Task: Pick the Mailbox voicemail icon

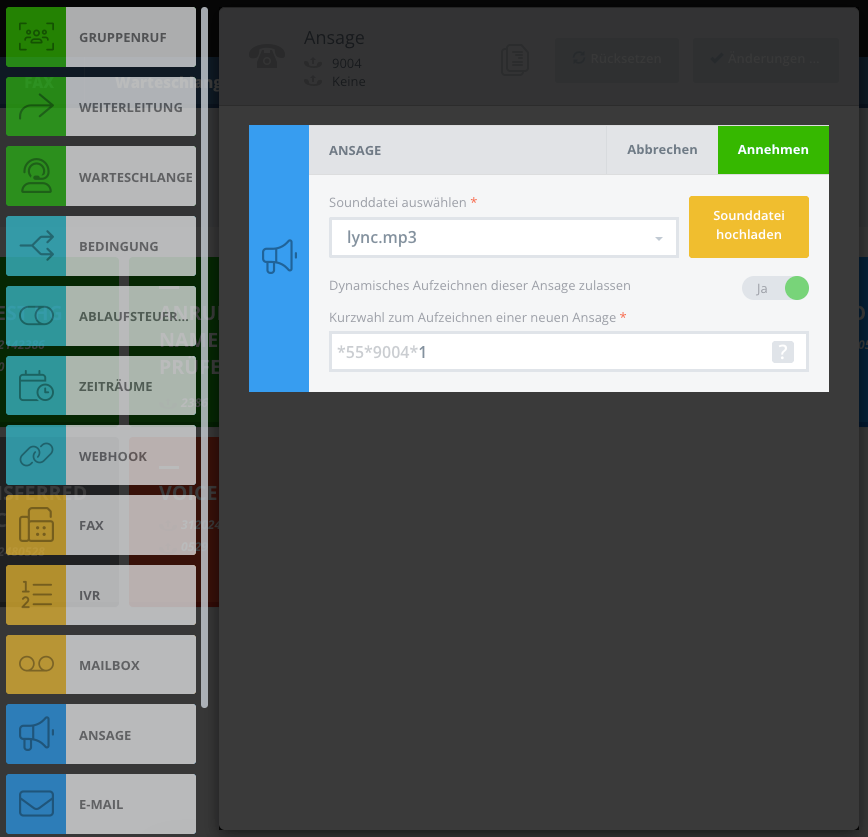Action: [36, 664]
